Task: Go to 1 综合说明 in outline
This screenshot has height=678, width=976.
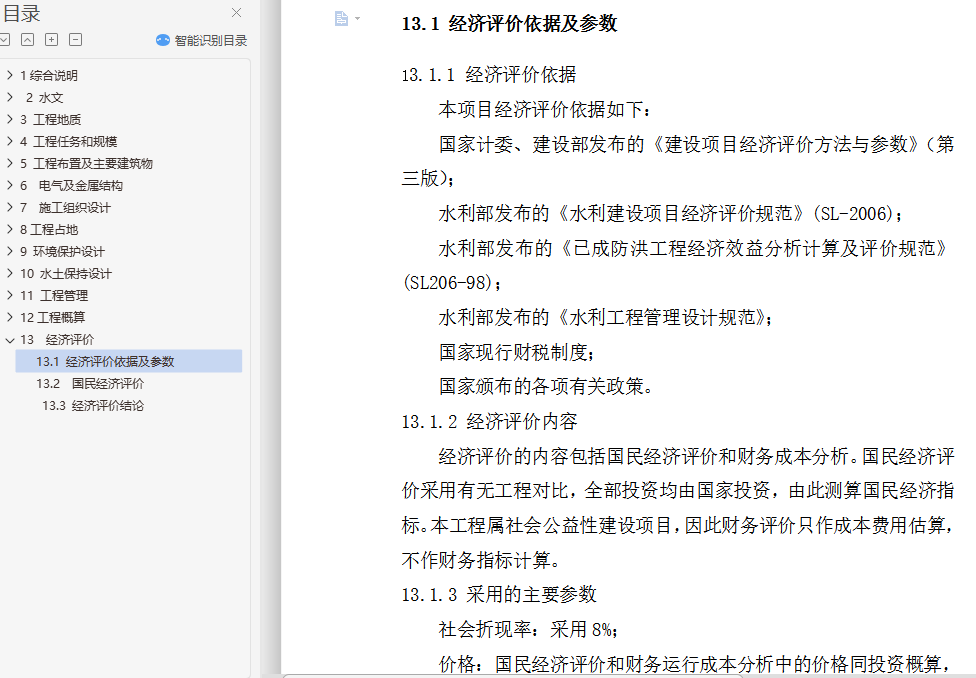Action: click(x=49, y=75)
